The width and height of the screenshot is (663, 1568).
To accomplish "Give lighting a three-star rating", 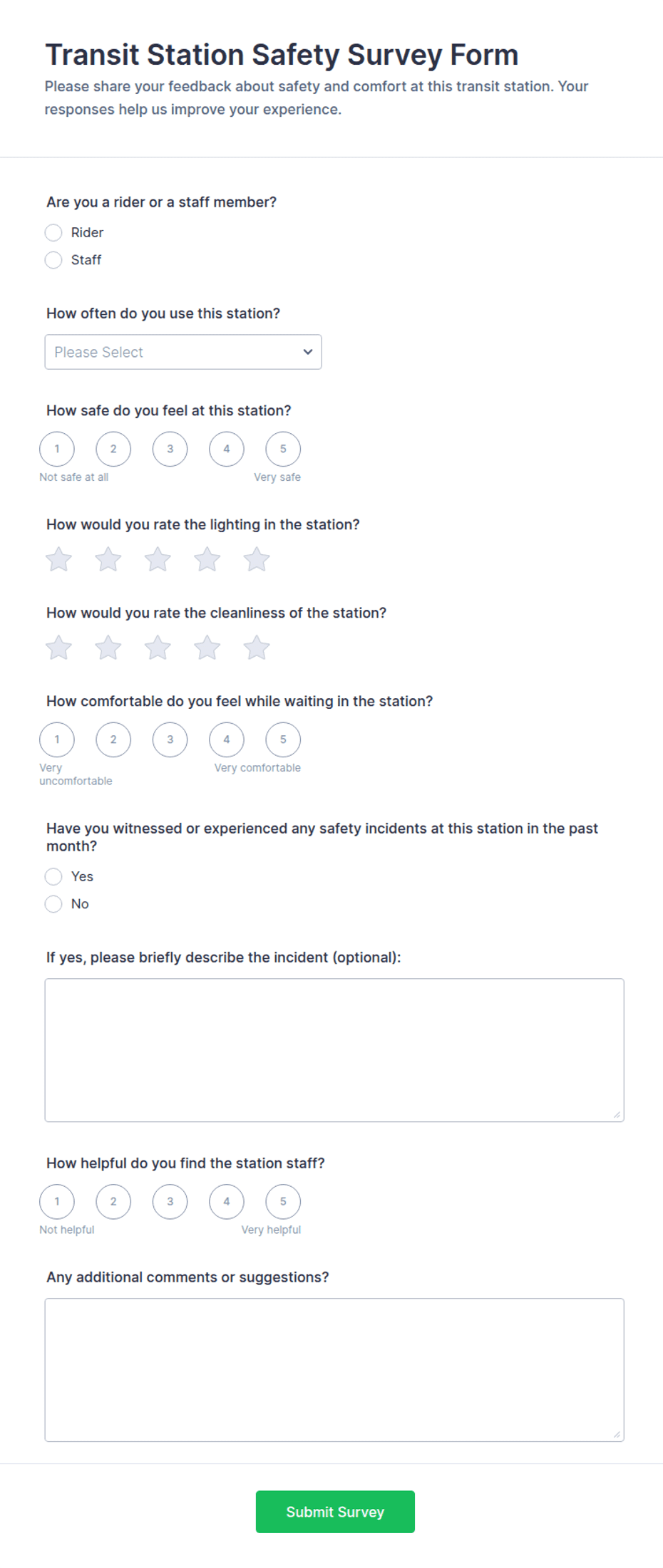I will point(158,559).
